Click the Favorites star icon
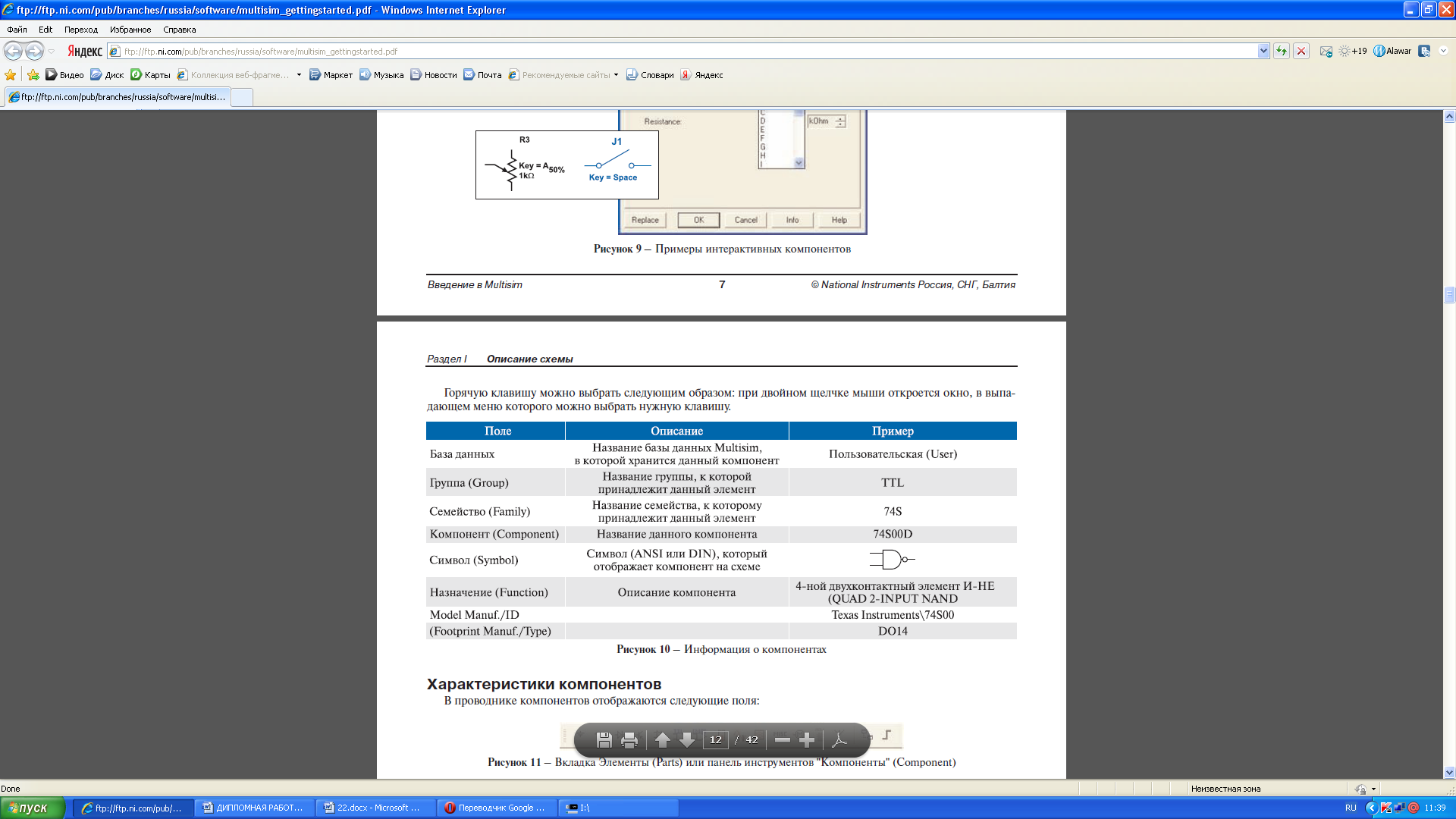 11,74
